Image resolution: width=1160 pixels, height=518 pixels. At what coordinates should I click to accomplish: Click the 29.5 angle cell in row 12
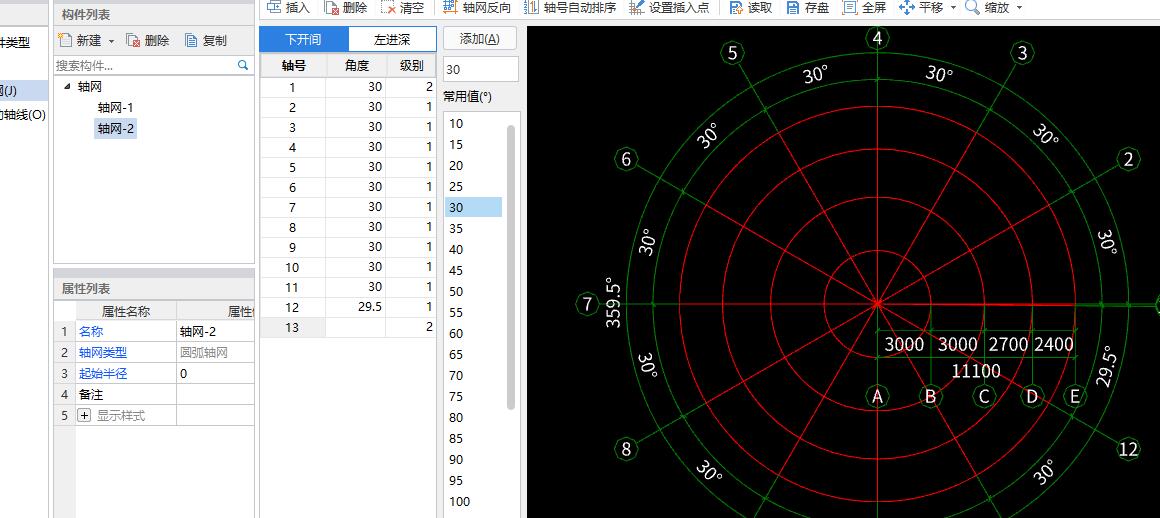click(357, 306)
